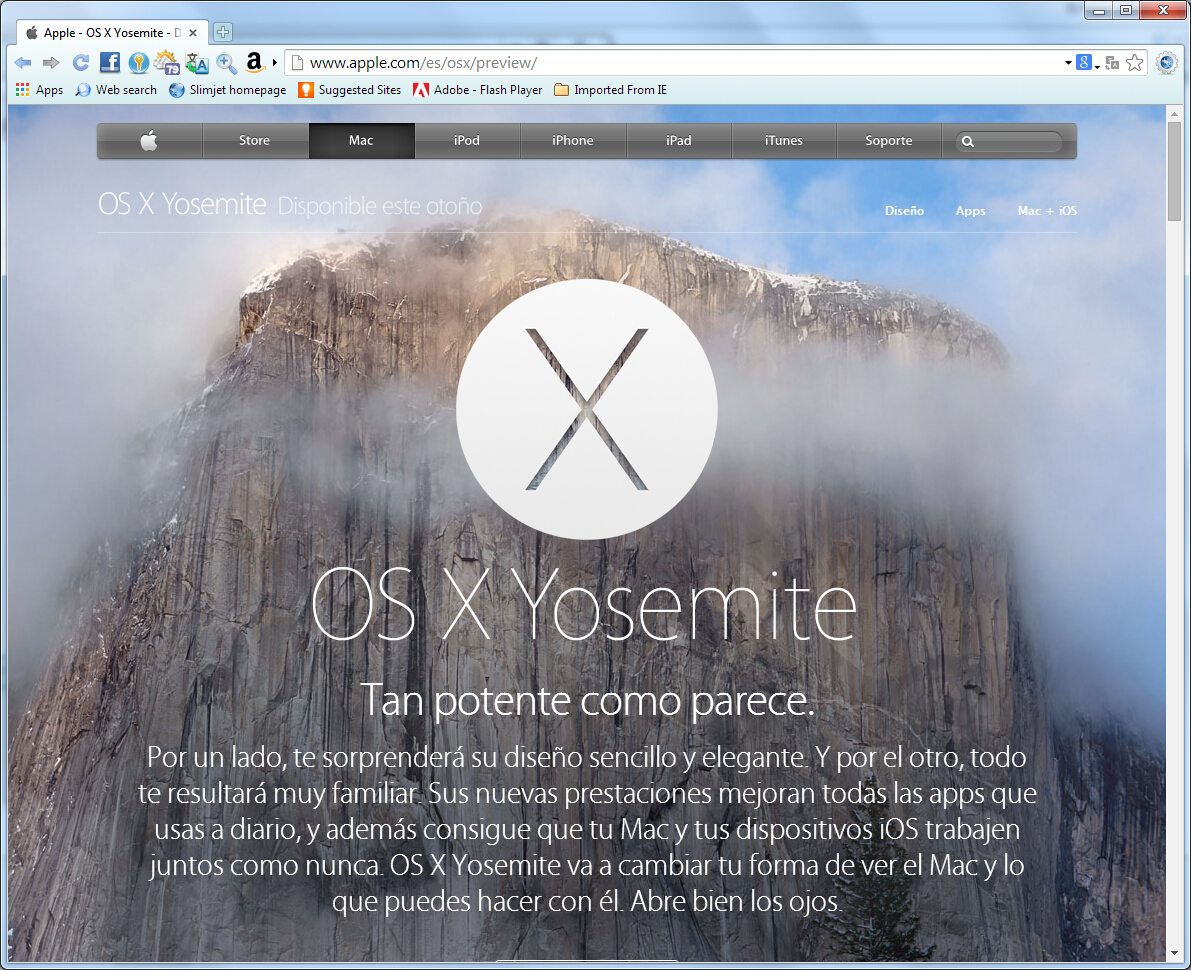This screenshot has width=1191, height=970.
Task: Open the Store navigation item
Action: (254, 141)
